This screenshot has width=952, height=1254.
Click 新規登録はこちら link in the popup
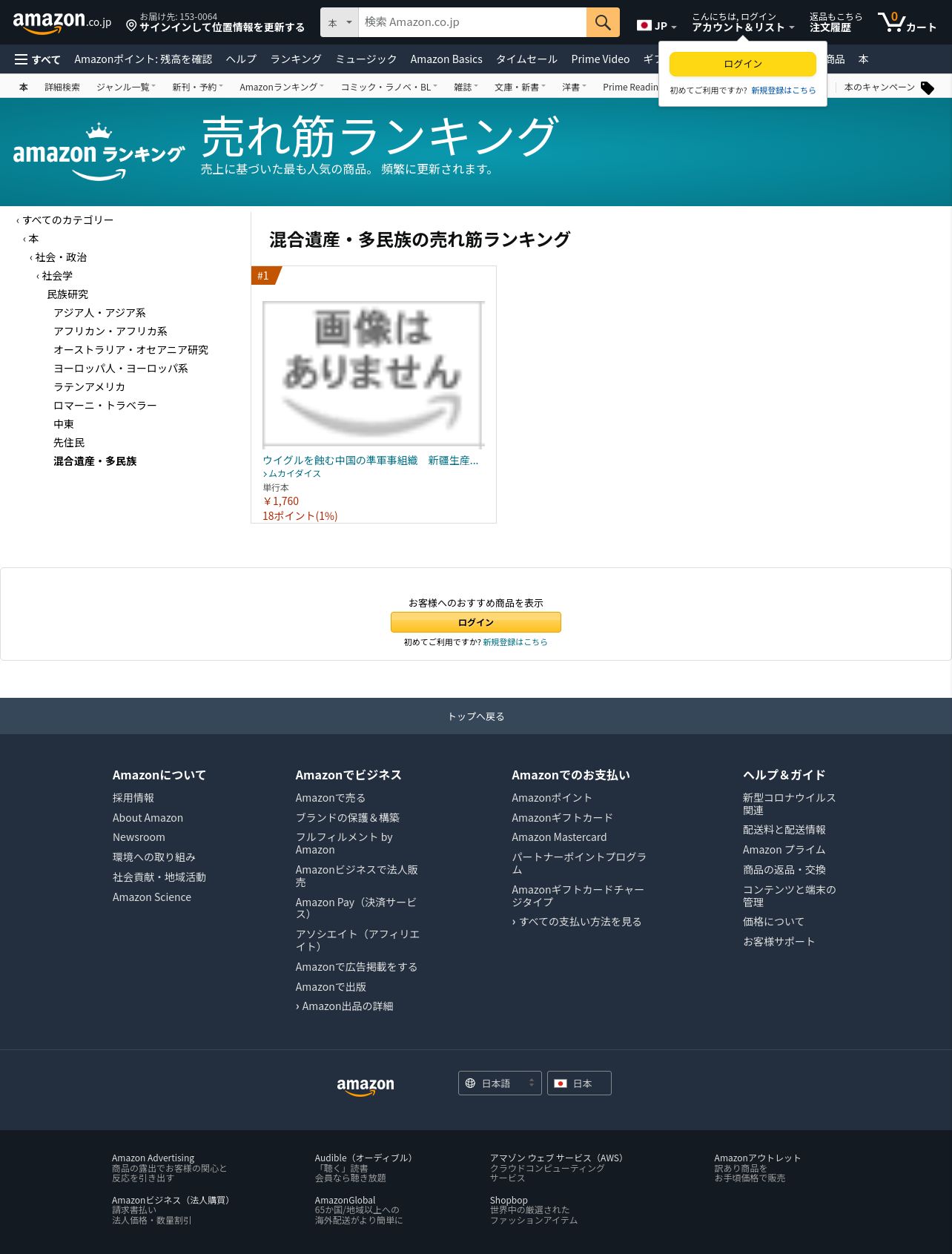(x=783, y=90)
